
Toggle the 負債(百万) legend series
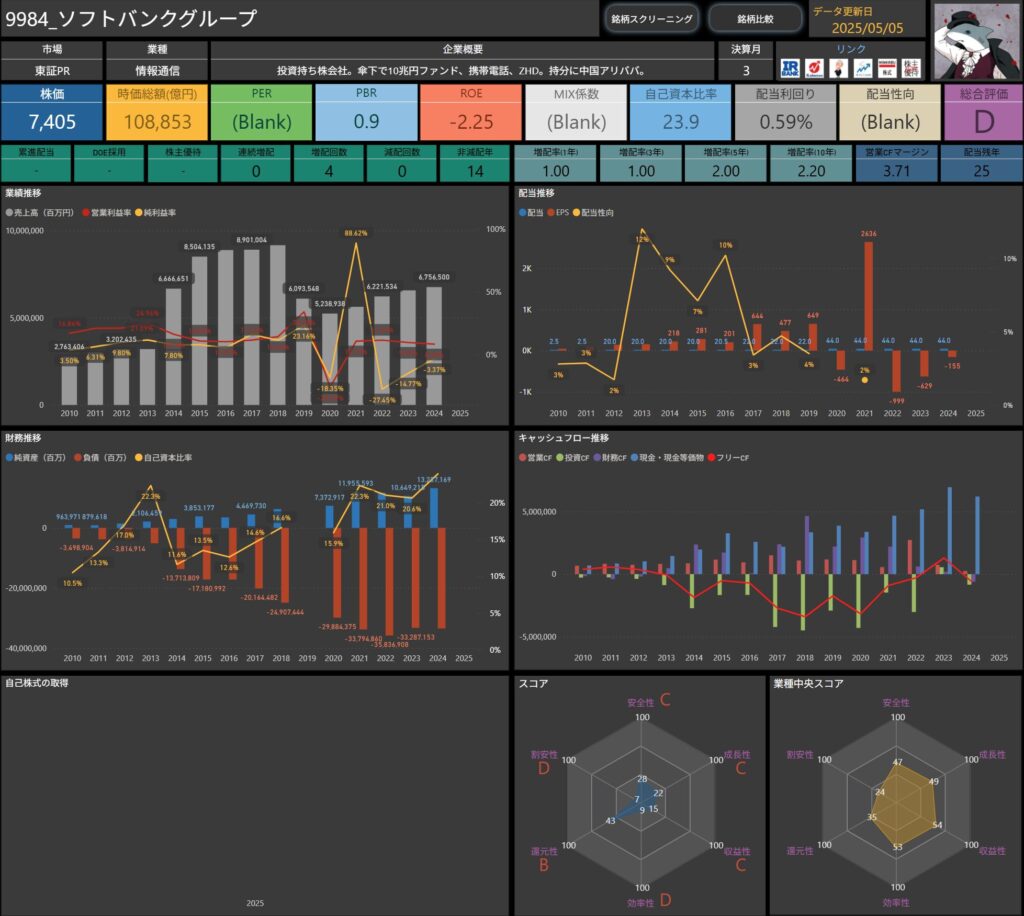click(101, 458)
